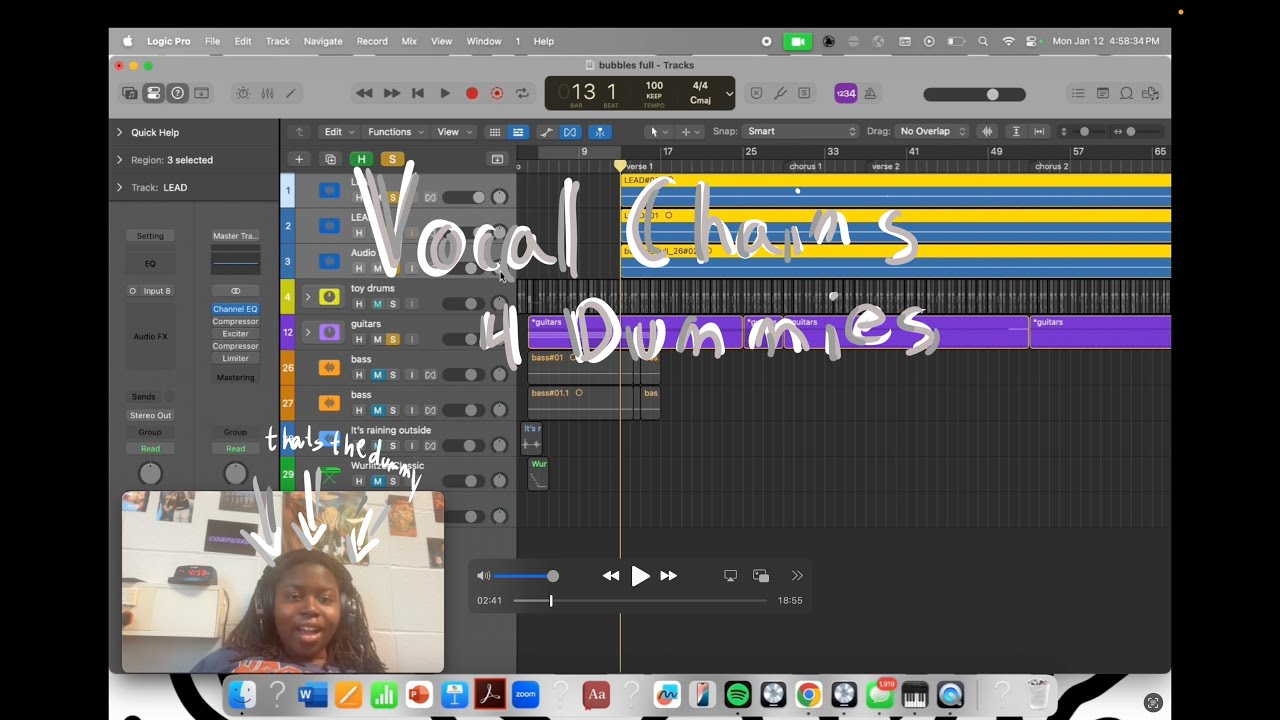The height and width of the screenshot is (720, 1280).
Task: Click the Replace mode icon in control bar
Action: [x=756, y=93]
